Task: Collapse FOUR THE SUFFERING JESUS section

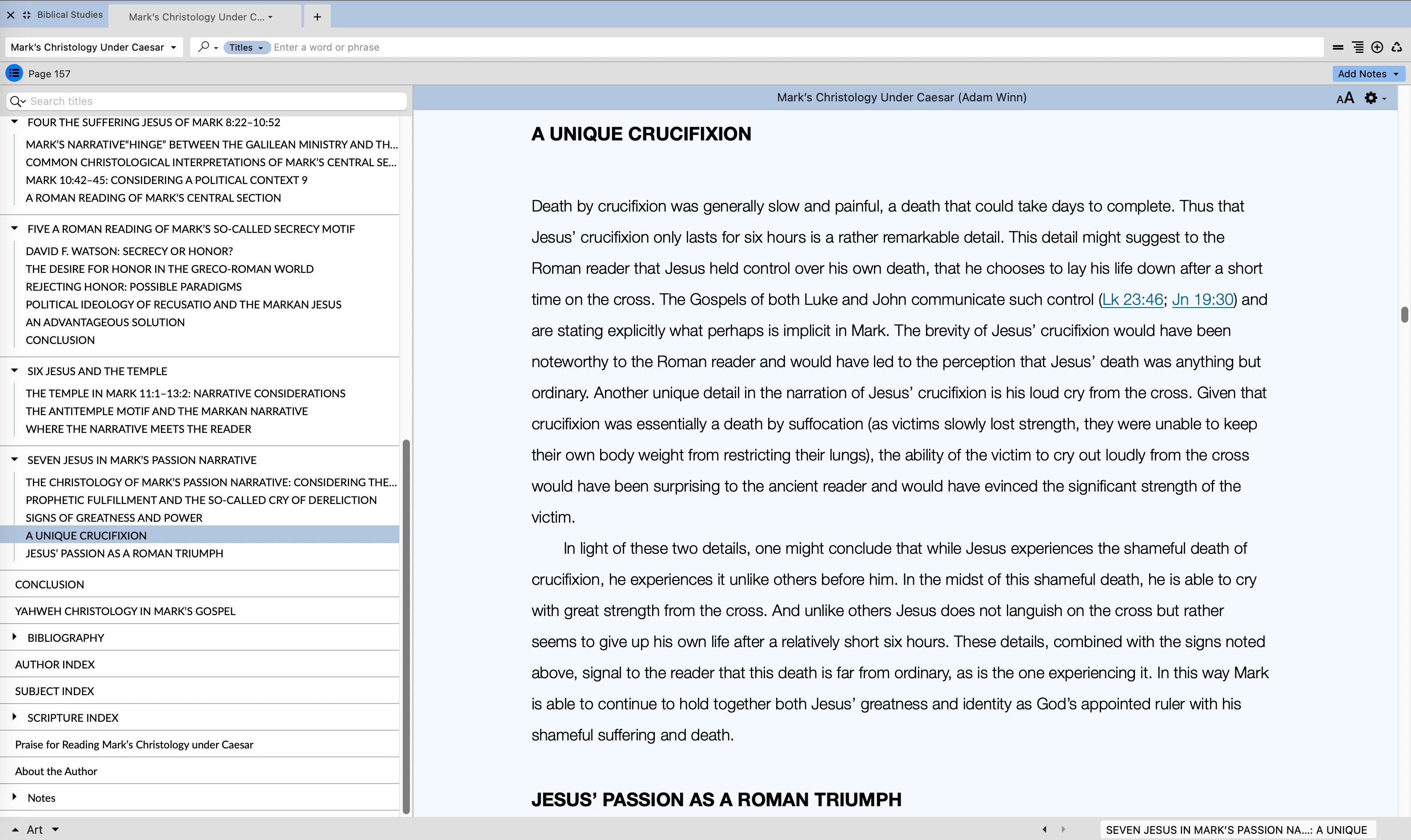Action: coord(15,122)
